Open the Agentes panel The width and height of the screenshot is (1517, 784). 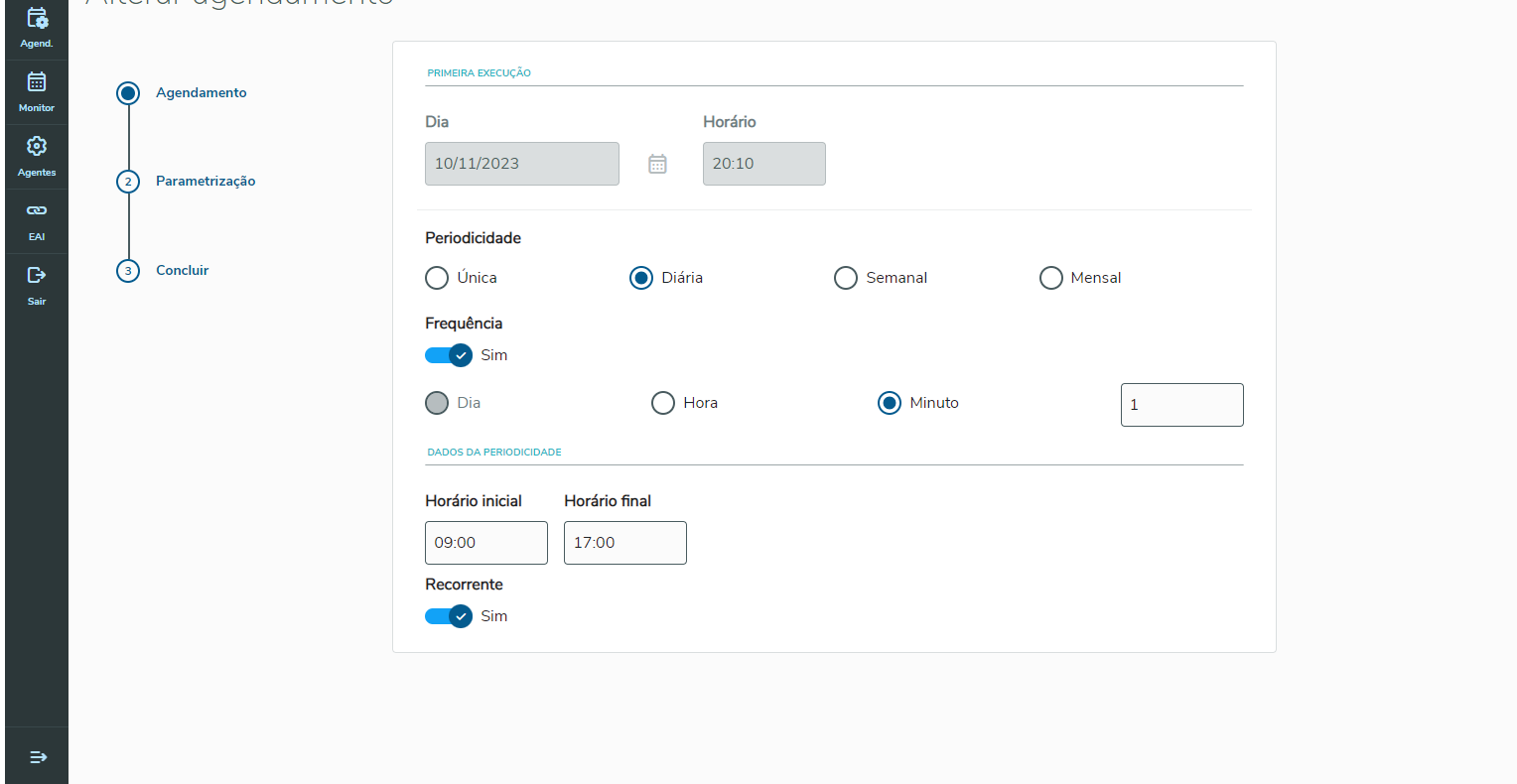point(37,156)
